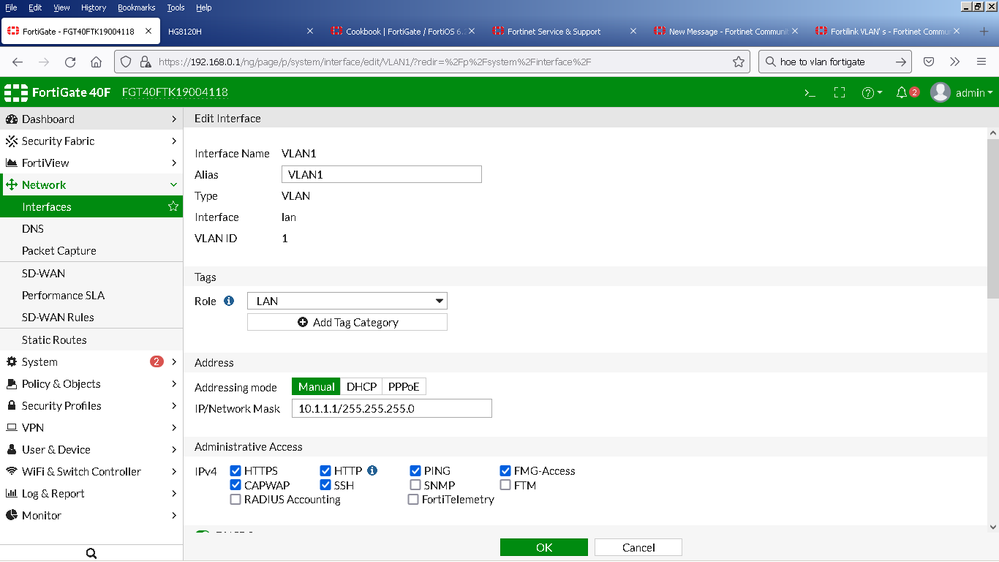Open the browser History menu
This screenshot has width=999, height=562.
[x=93, y=8]
